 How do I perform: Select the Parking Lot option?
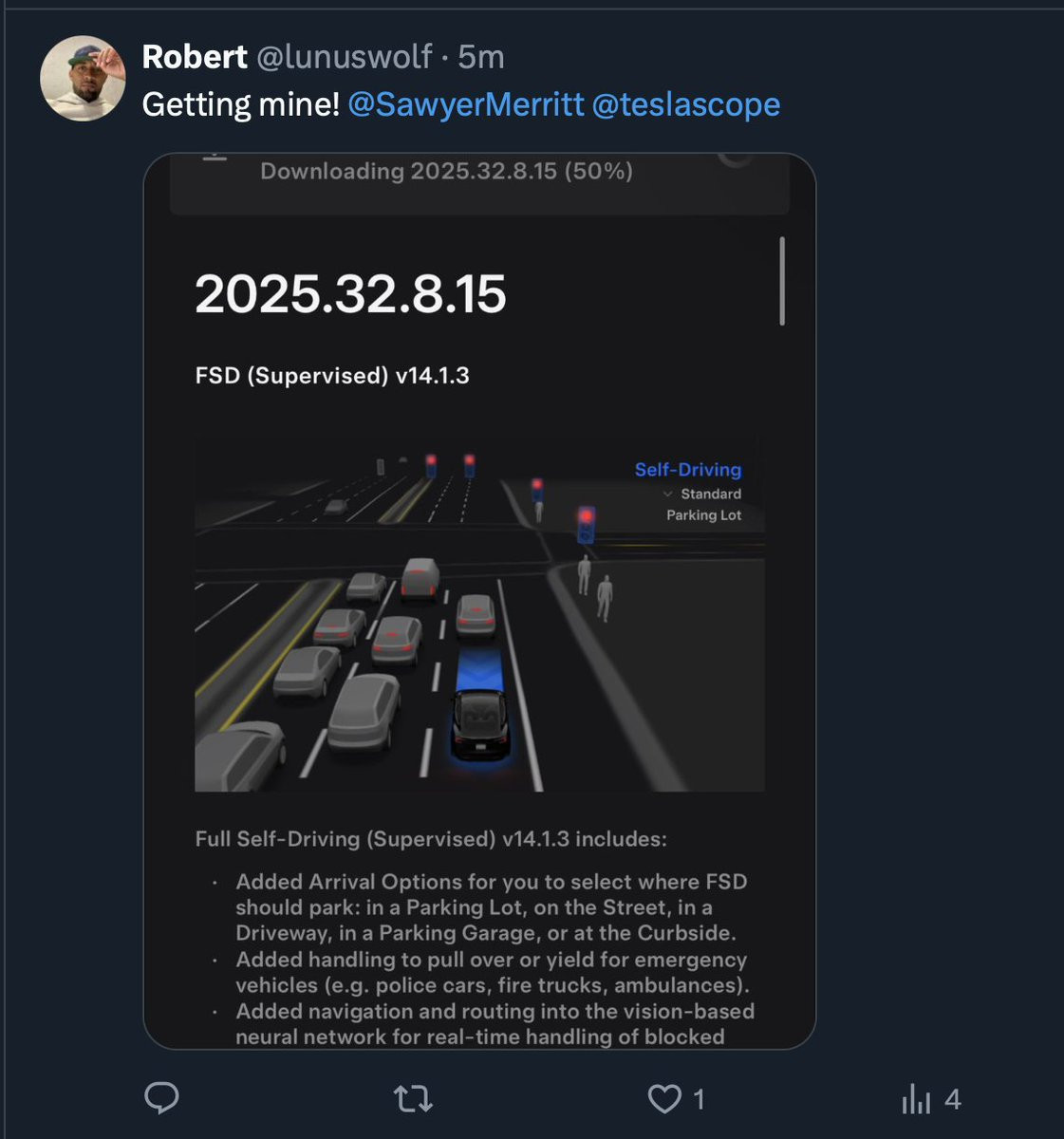pyautogui.click(x=703, y=514)
